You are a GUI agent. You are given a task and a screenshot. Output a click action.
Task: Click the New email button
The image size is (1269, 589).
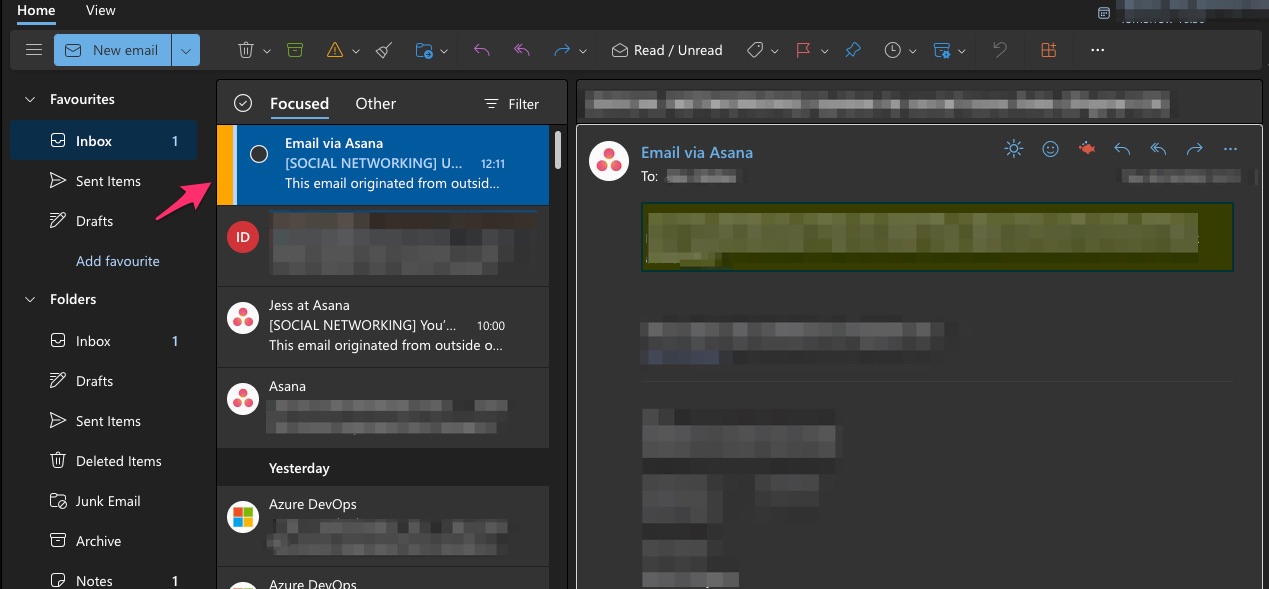tap(111, 49)
